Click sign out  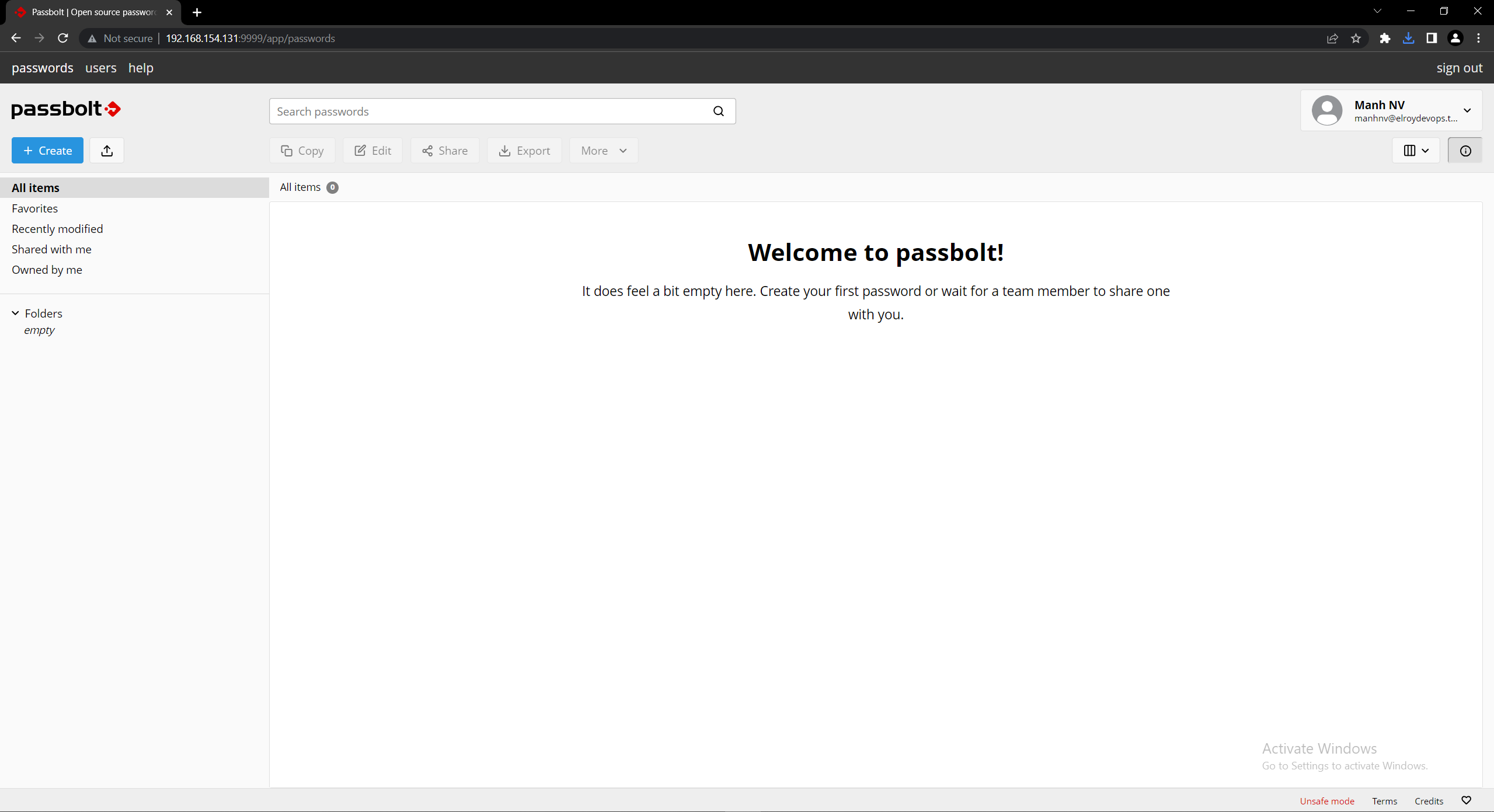[1460, 68]
